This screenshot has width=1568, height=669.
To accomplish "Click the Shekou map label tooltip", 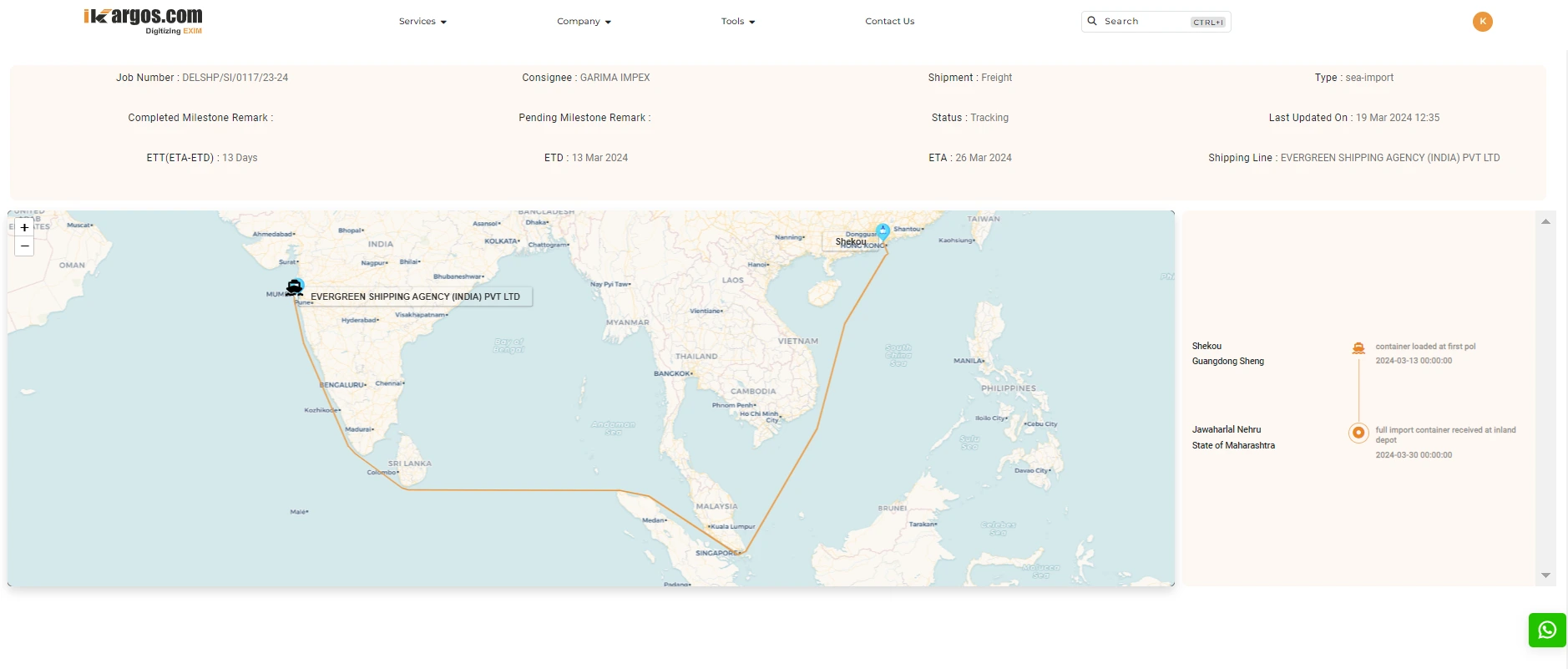I will 850,241.
